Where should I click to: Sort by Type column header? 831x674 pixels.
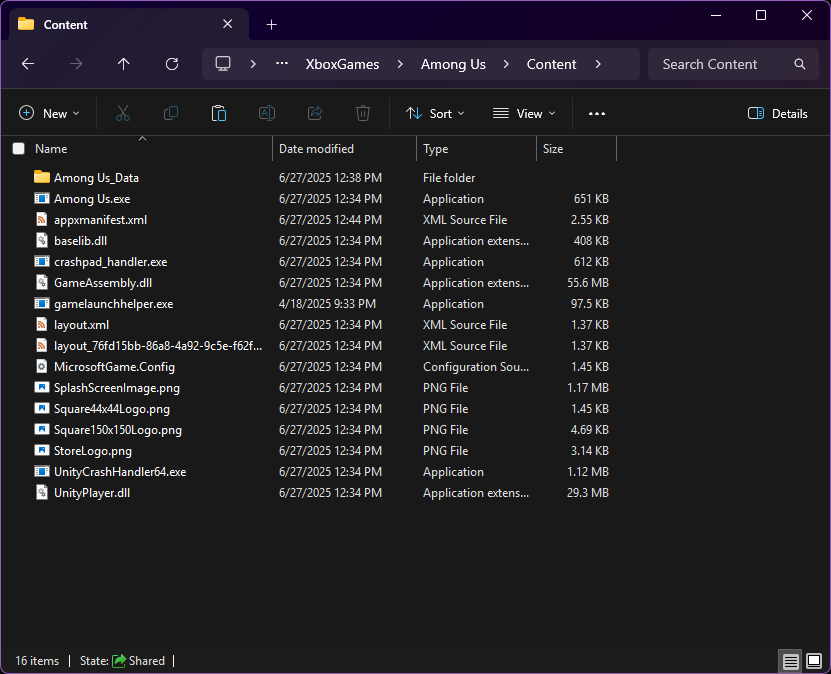click(476, 149)
